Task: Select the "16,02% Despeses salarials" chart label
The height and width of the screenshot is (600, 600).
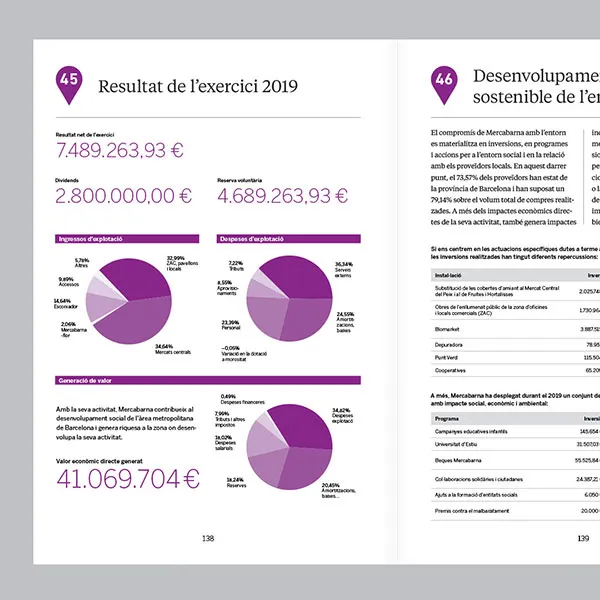Action: [225, 443]
